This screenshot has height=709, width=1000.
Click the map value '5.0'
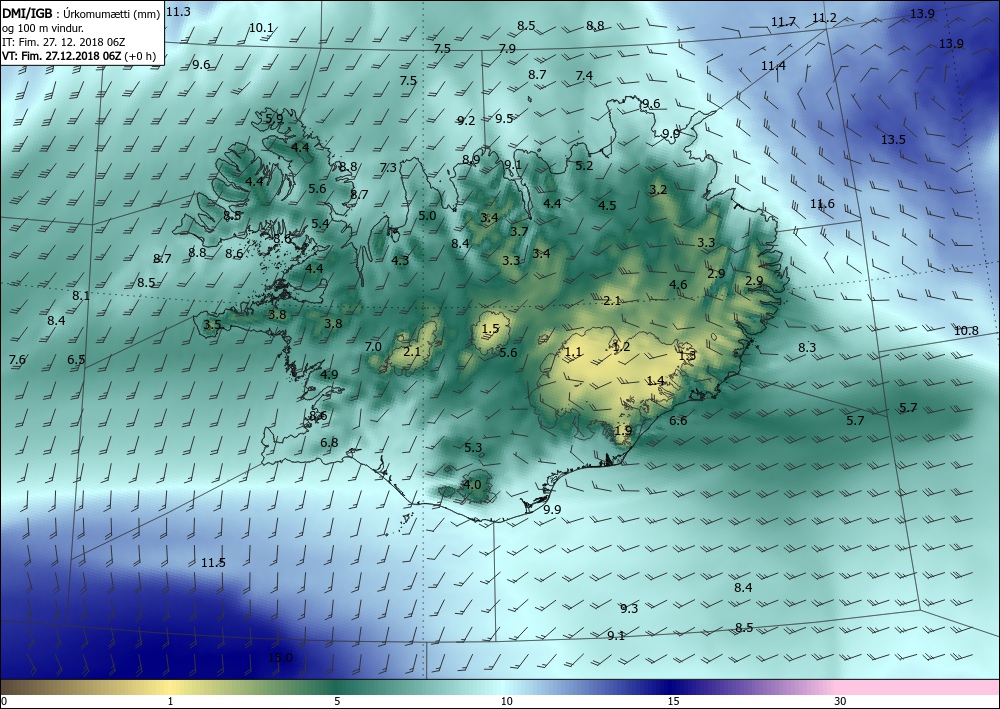coord(427,216)
